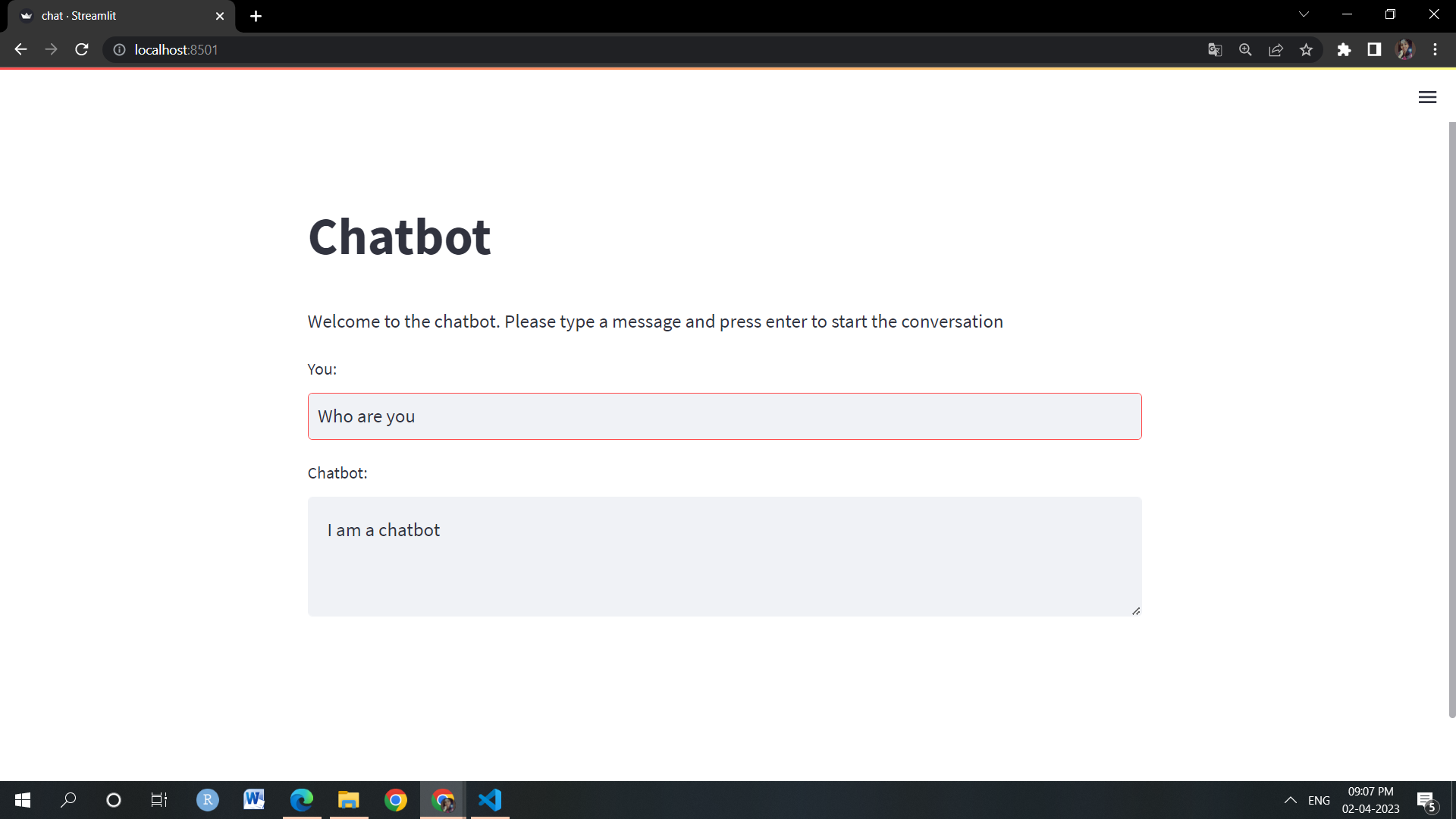This screenshot has width=1456, height=819.
Task: Open File Explorer from the taskbar
Action: click(x=349, y=800)
